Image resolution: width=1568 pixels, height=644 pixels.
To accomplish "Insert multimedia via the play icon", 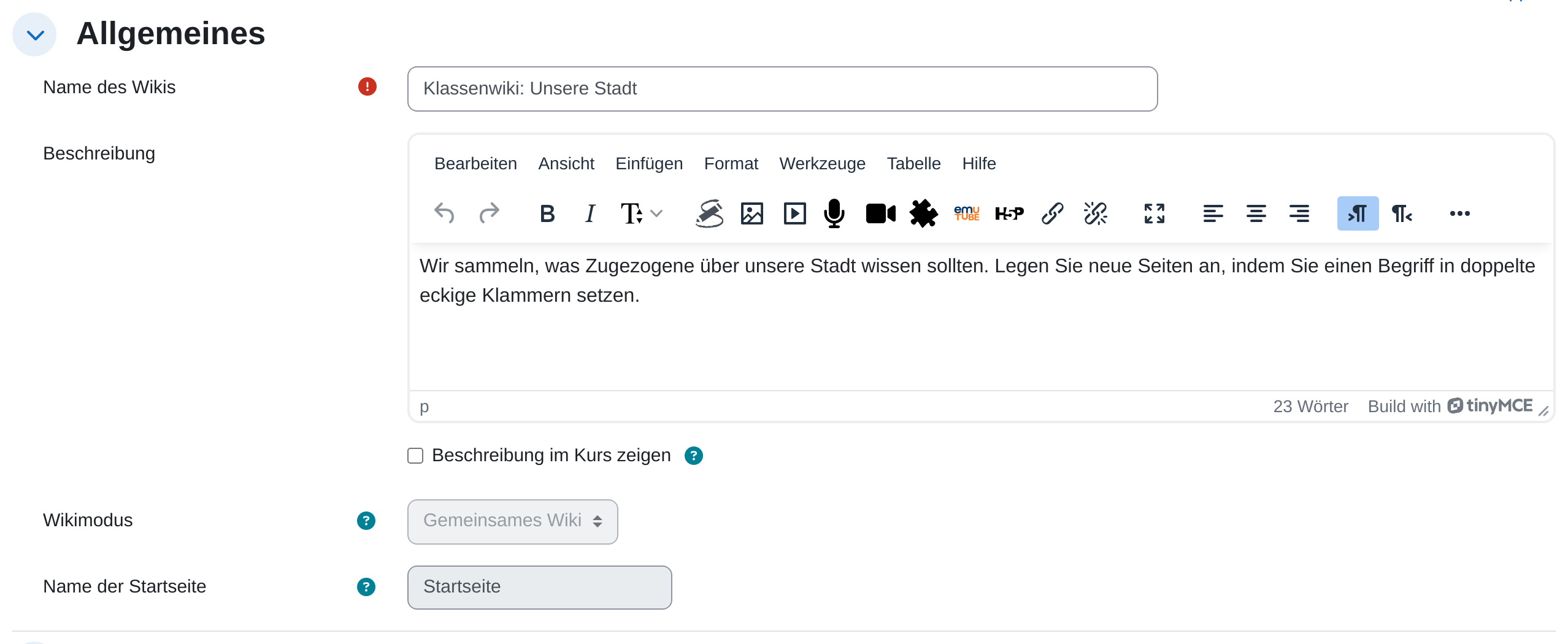I will tap(794, 213).
